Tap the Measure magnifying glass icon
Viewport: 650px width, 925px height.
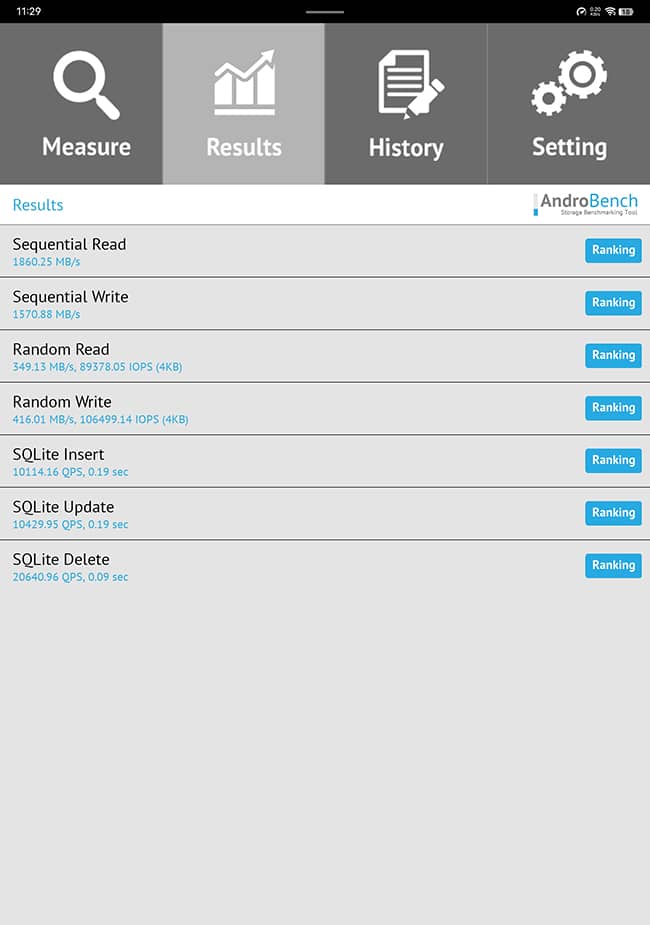pos(86,86)
